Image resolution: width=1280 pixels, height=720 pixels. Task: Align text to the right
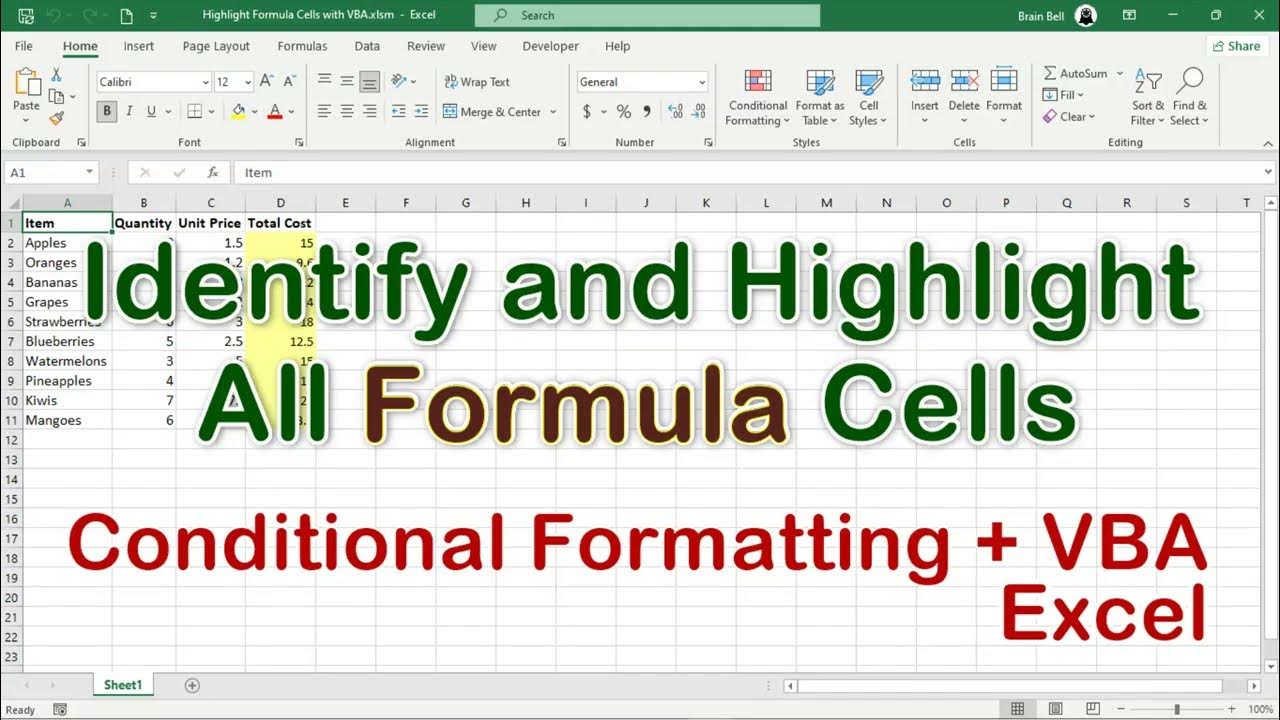point(369,112)
